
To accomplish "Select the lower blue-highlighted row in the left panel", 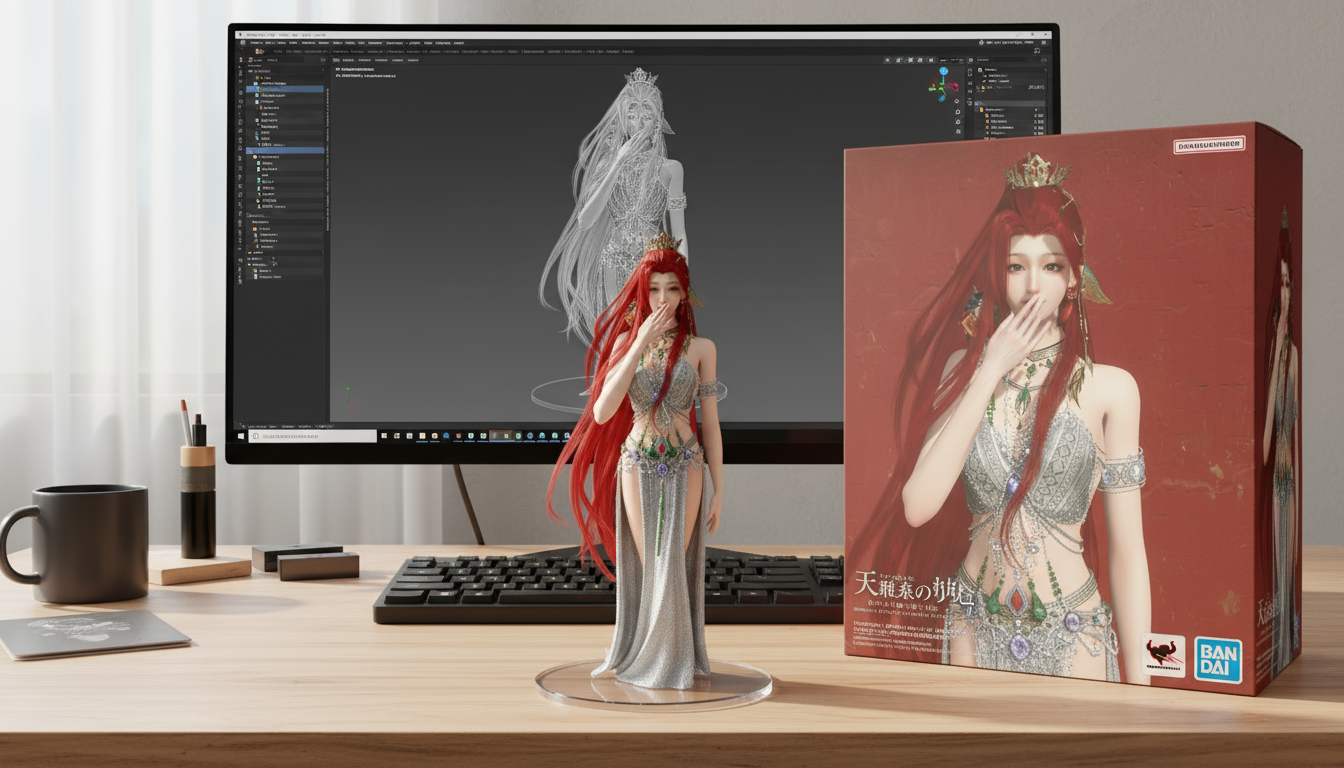I will tap(285, 150).
